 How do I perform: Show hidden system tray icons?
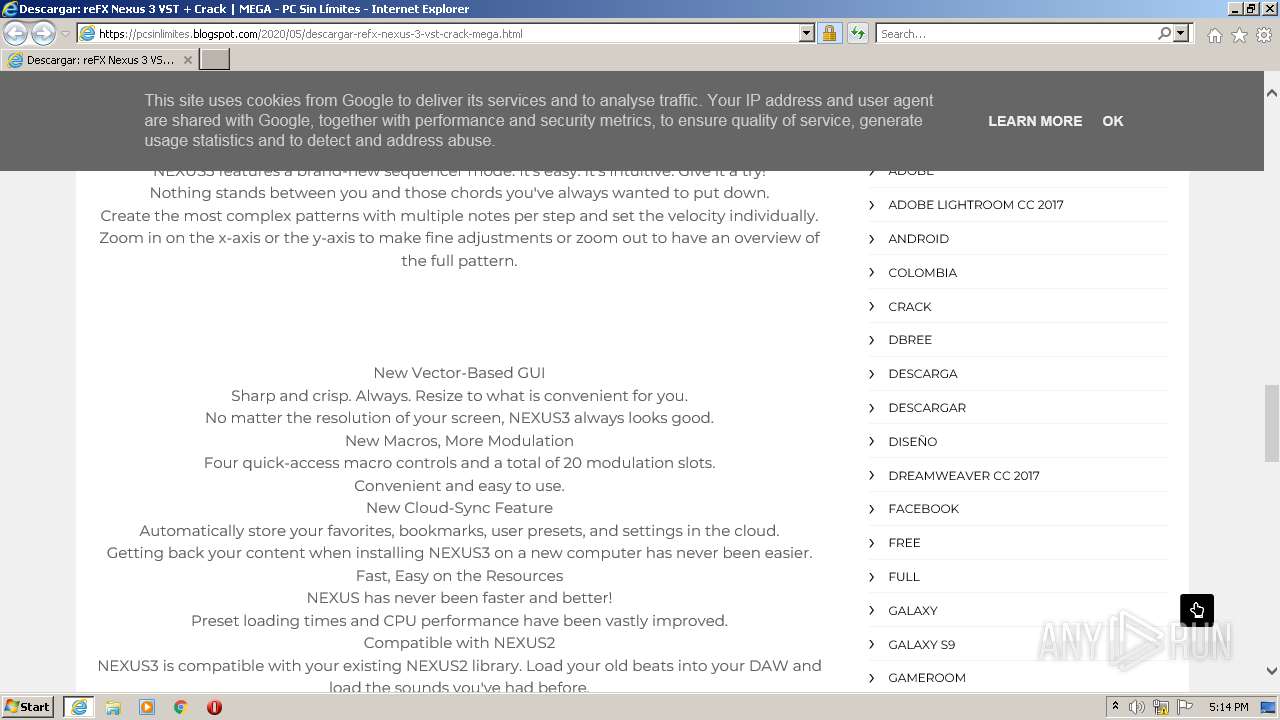click(1116, 707)
